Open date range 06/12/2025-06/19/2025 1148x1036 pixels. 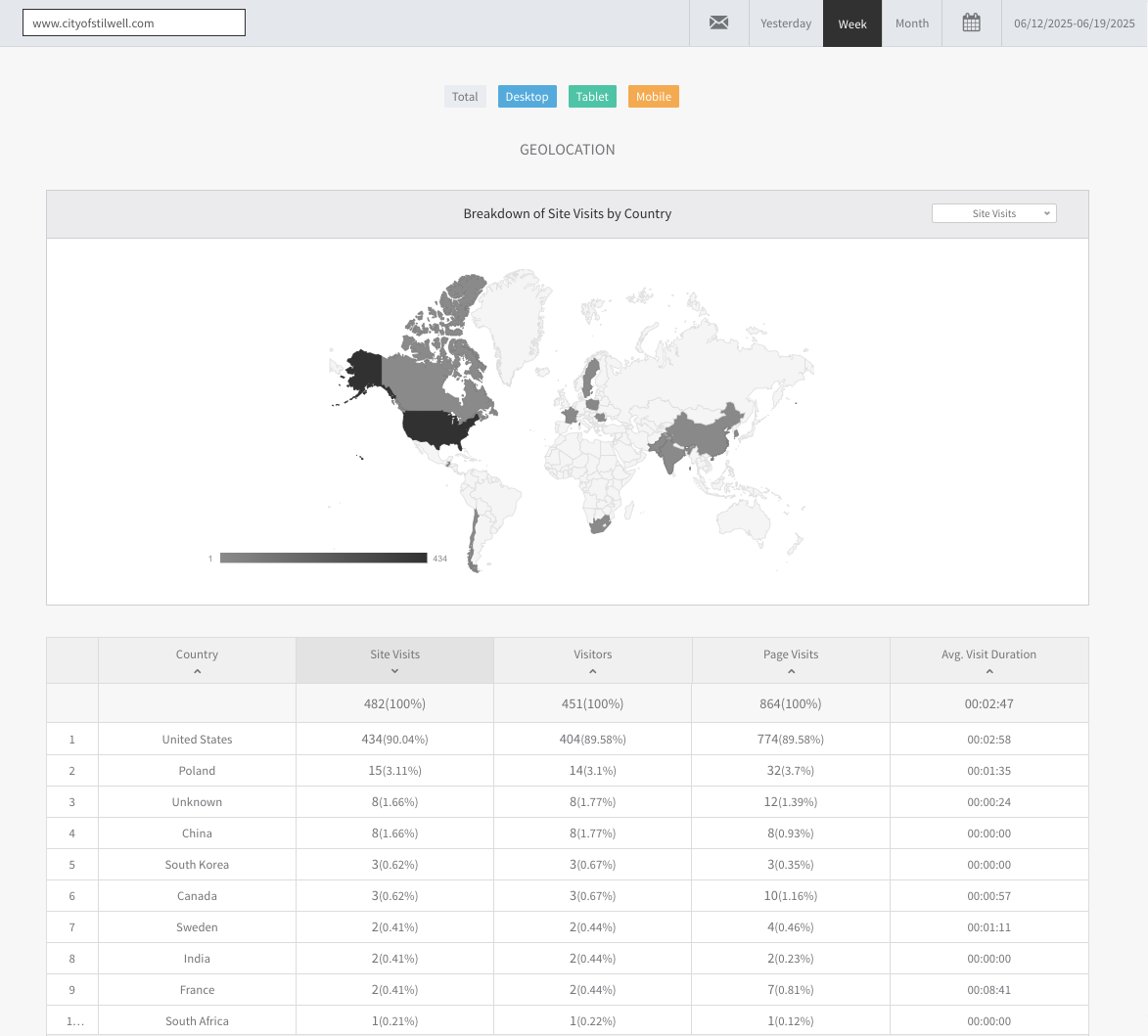[x=1074, y=23]
